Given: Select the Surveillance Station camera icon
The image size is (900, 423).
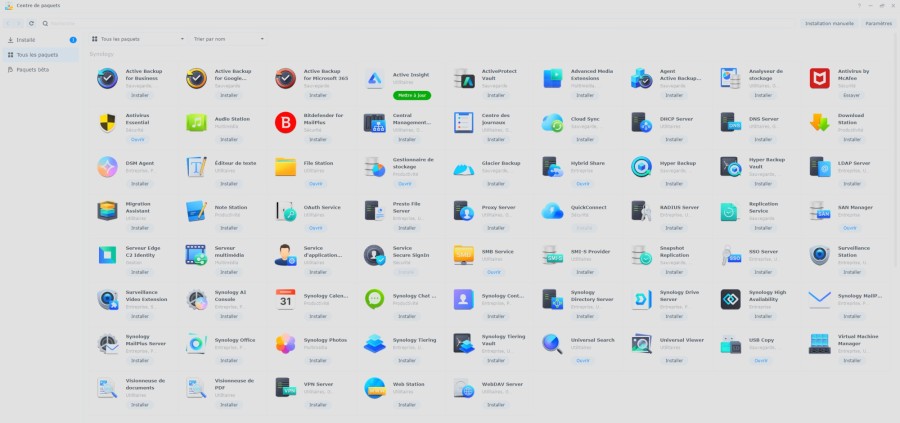Looking at the screenshot, I should 820,255.
